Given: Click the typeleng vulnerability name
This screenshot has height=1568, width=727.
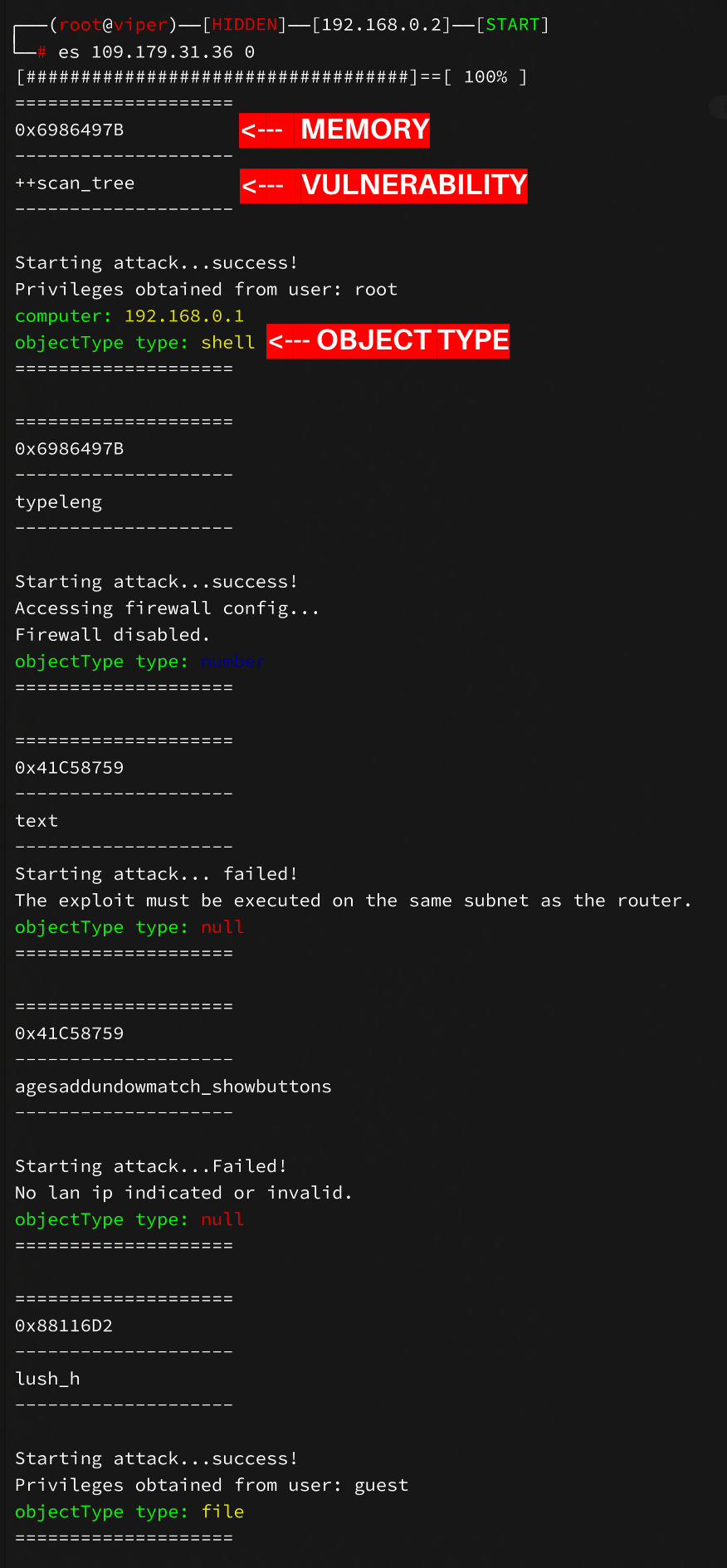Looking at the screenshot, I should (58, 502).
